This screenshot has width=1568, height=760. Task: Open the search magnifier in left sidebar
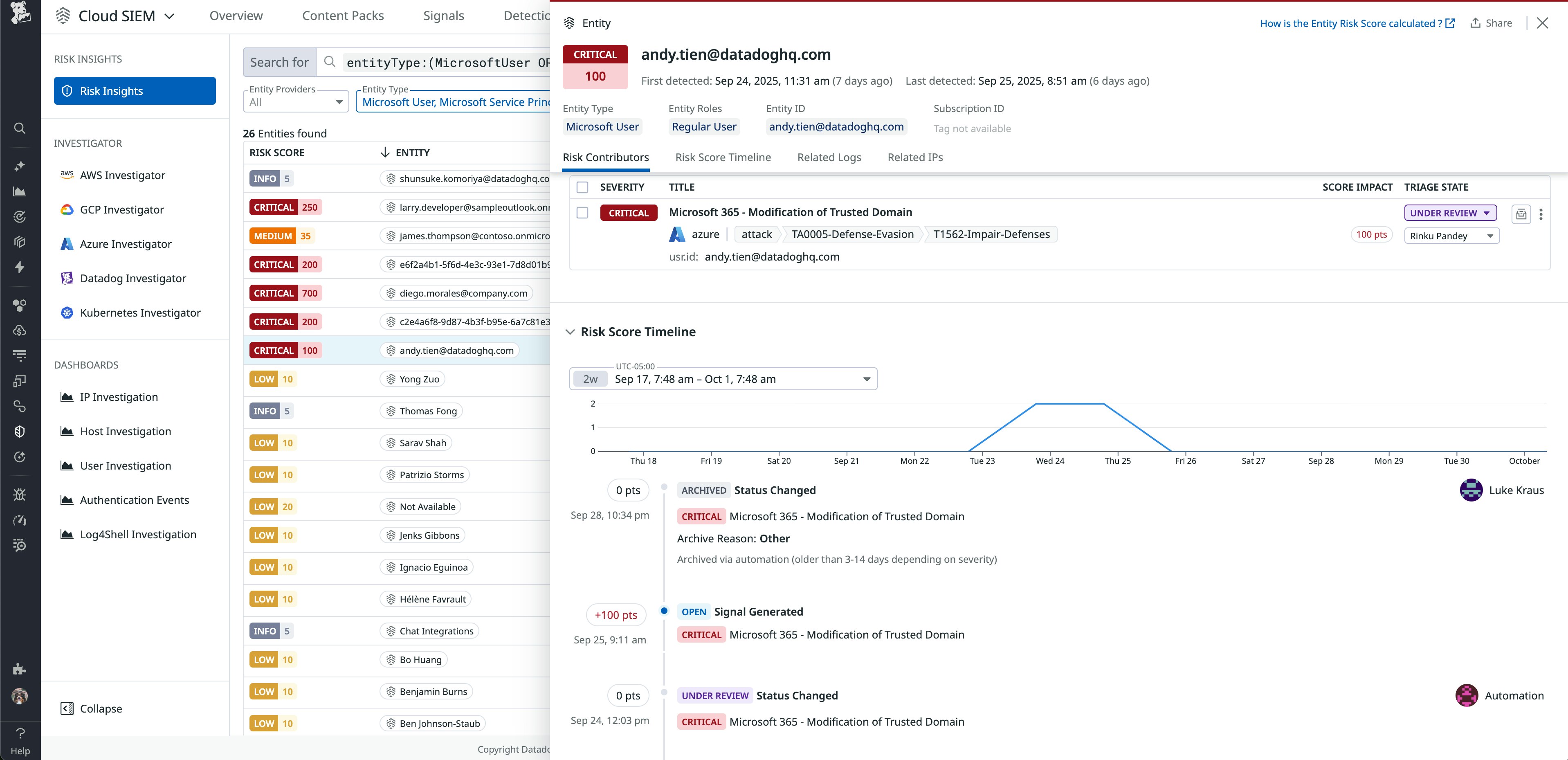(20, 128)
